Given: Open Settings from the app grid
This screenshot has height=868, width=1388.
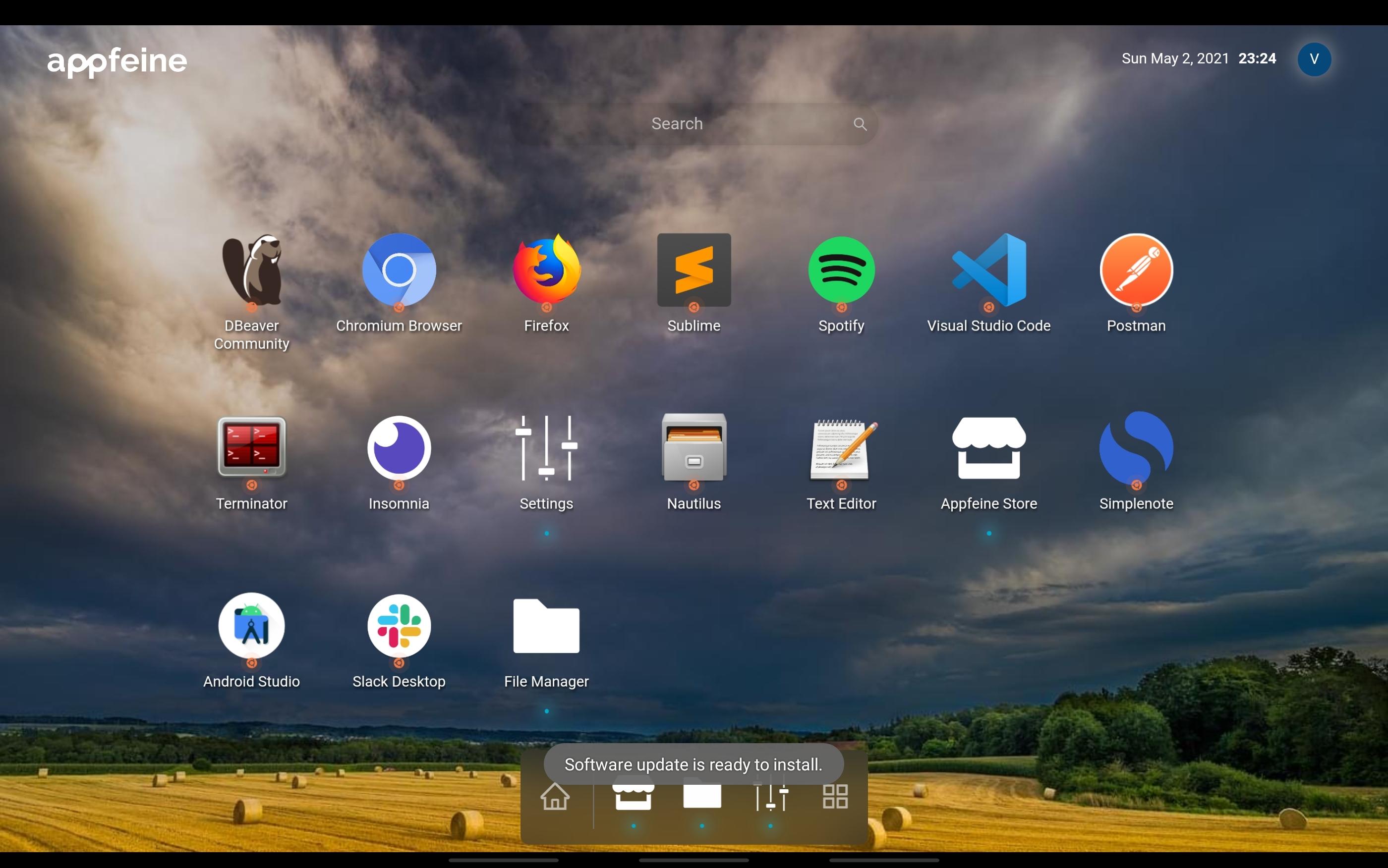Looking at the screenshot, I should (x=547, y=447).
